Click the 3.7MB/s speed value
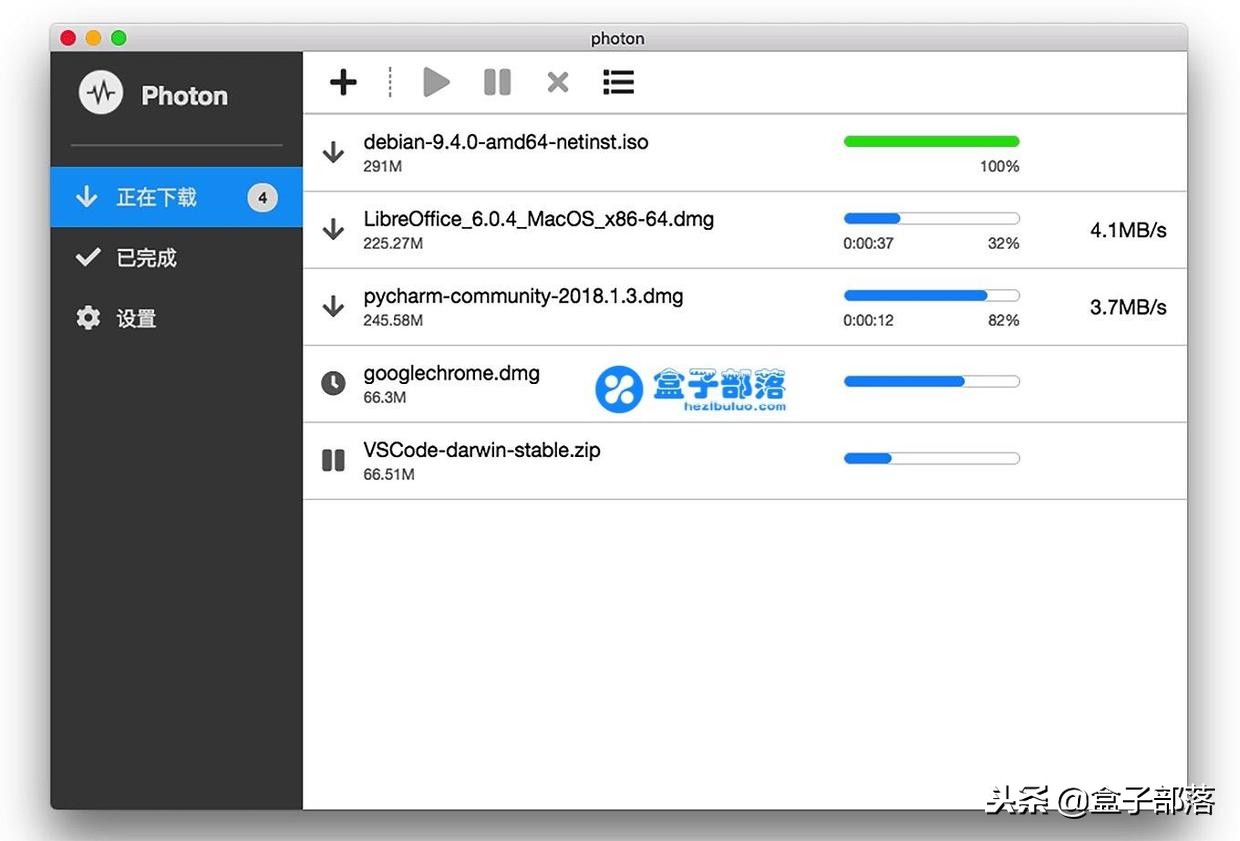The width and height of the screenshot is (1240, 841). (x=1128, y=307)
